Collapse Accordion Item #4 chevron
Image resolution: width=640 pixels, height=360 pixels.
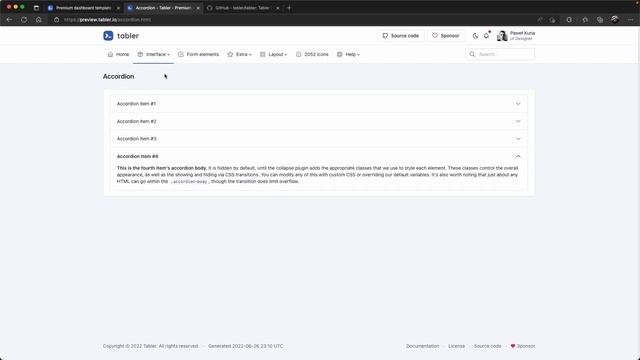click(x=518, y=156)
